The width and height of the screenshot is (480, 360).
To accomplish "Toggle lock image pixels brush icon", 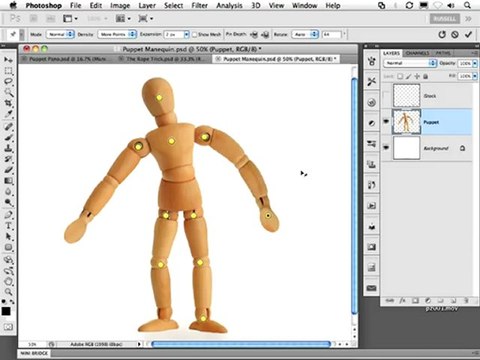I will pyautogui.click(x=408, y=76).
